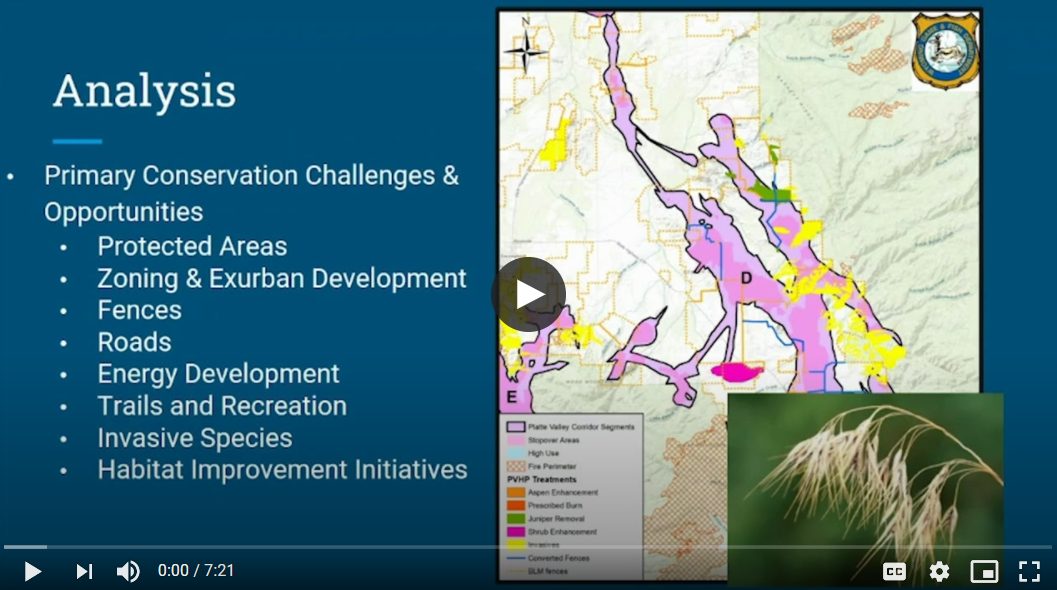Click the 'D' segment label on map
Viewport: 1057px width, 590px height.
click(x=746, y=278)
